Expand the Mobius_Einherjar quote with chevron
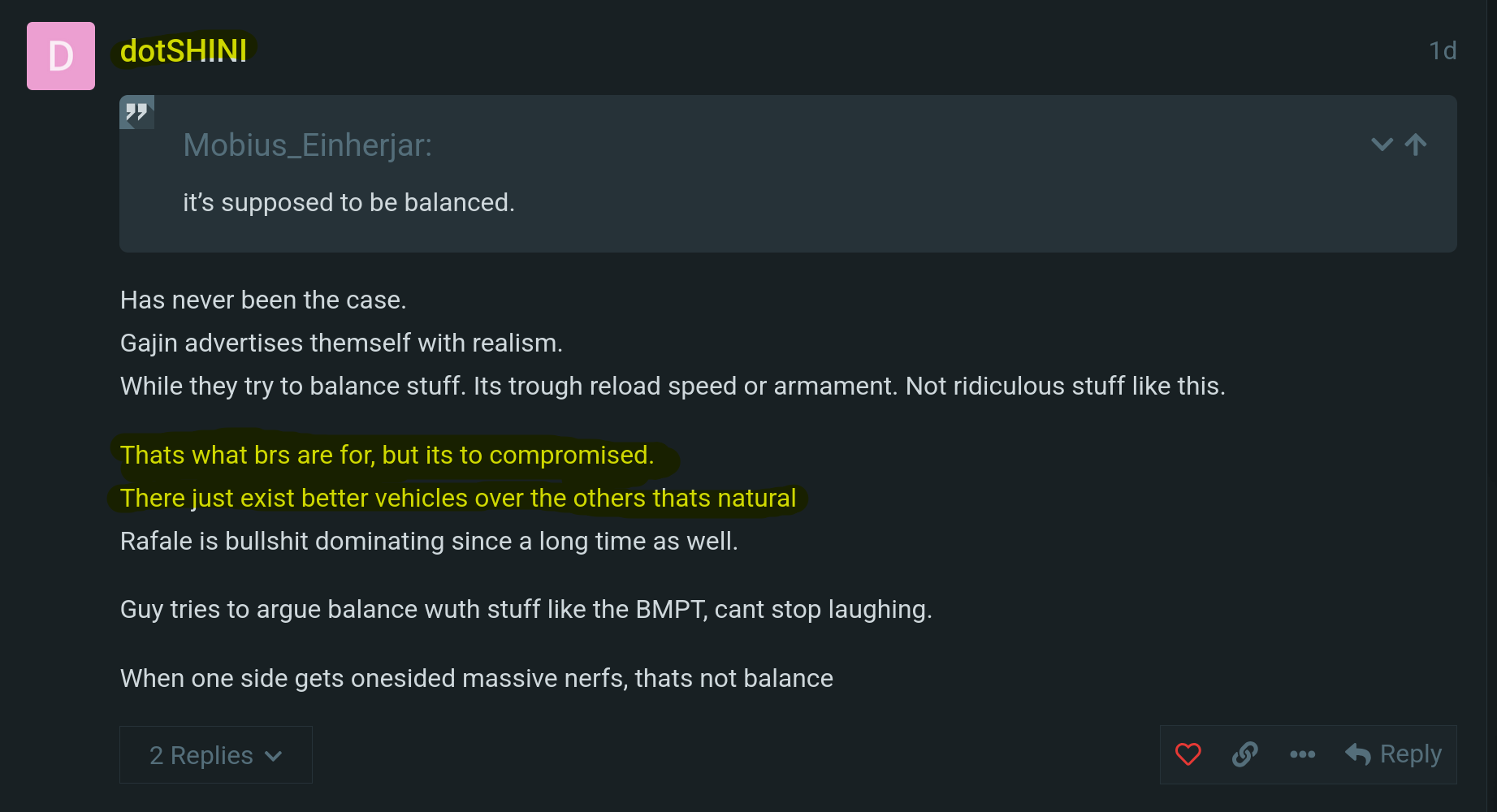 [1382, 145]
